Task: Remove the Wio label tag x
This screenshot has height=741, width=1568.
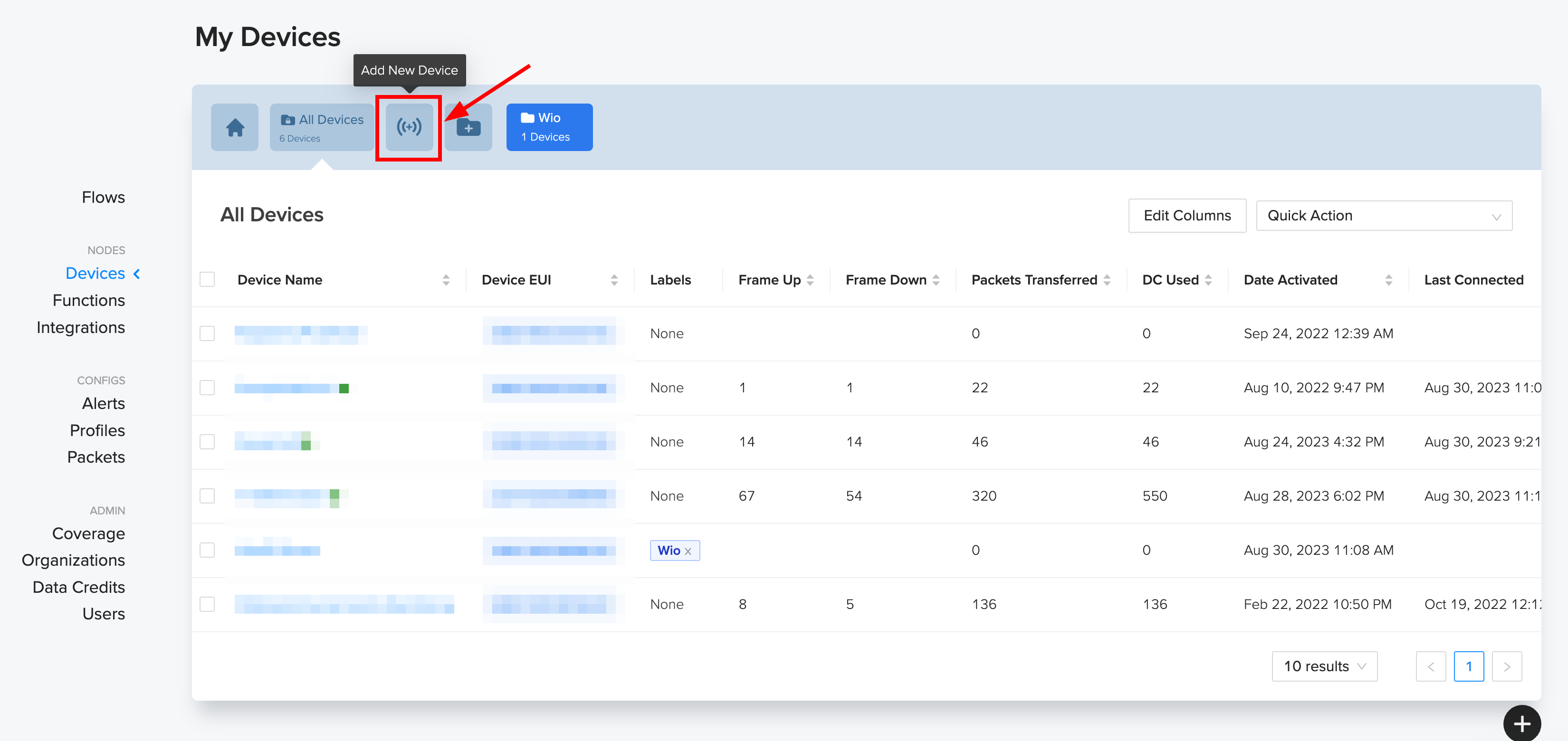Action: click(688, 551)
